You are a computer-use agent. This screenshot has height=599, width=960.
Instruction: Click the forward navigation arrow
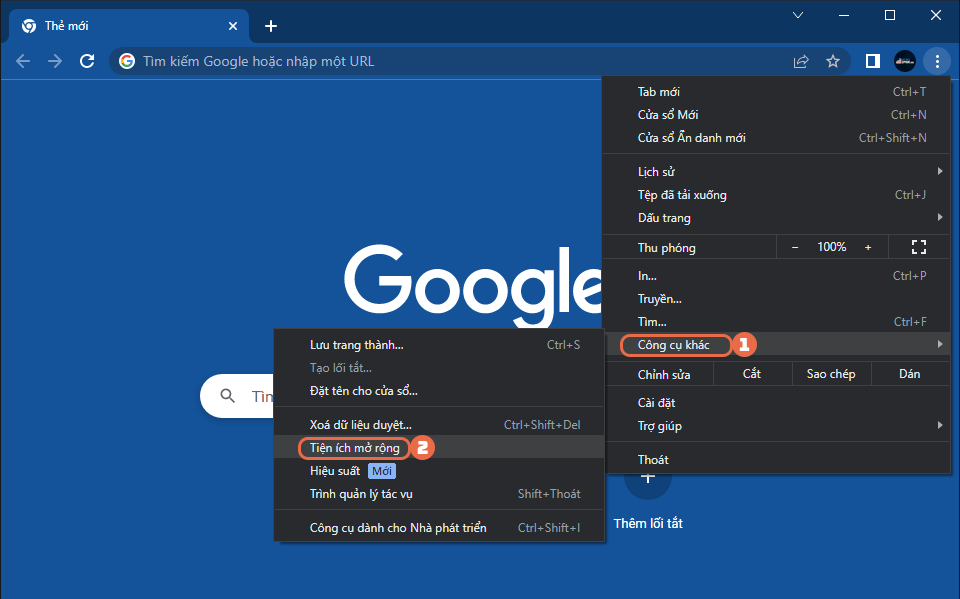55,61
